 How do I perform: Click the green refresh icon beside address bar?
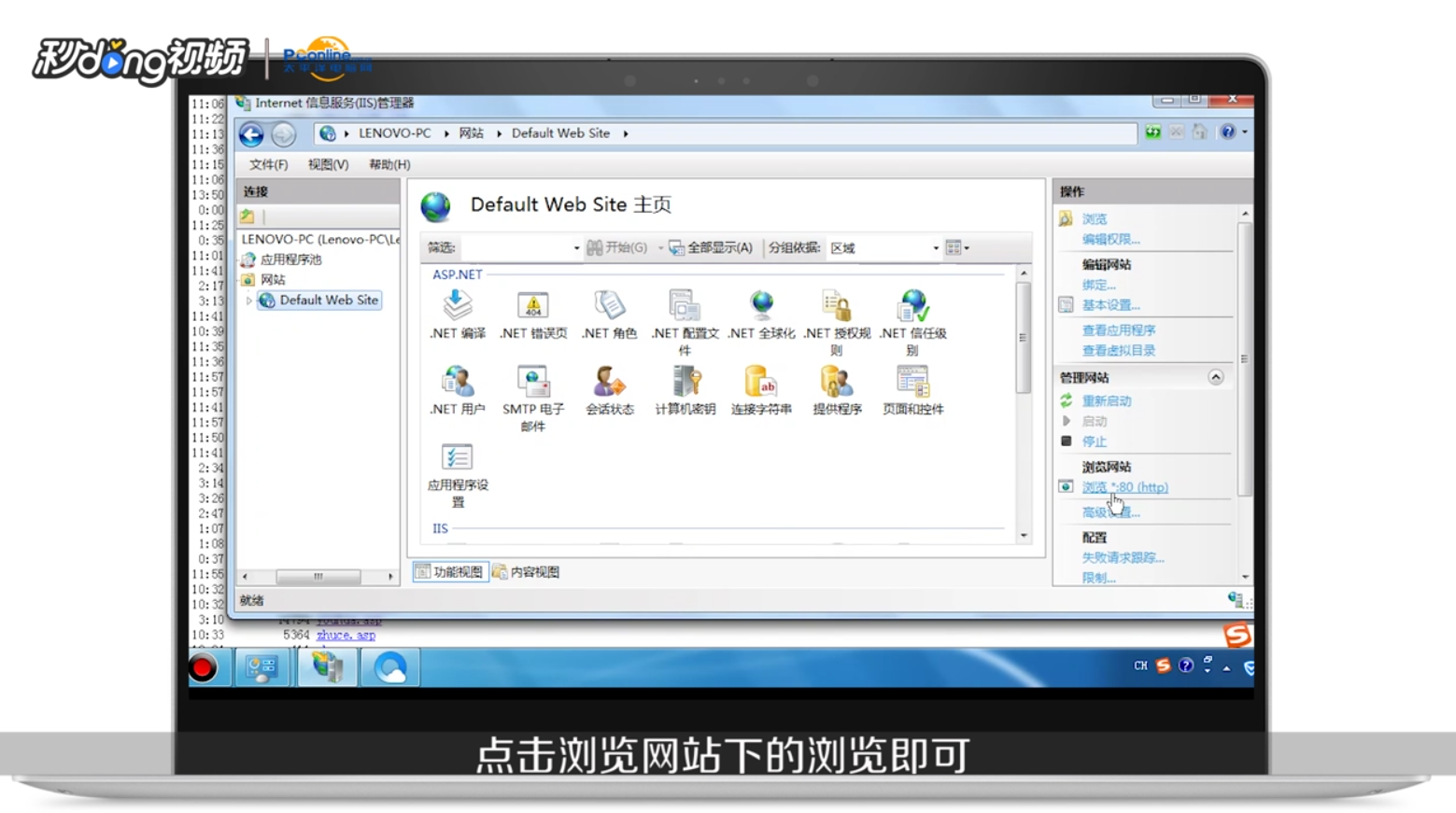(1153, 133)
